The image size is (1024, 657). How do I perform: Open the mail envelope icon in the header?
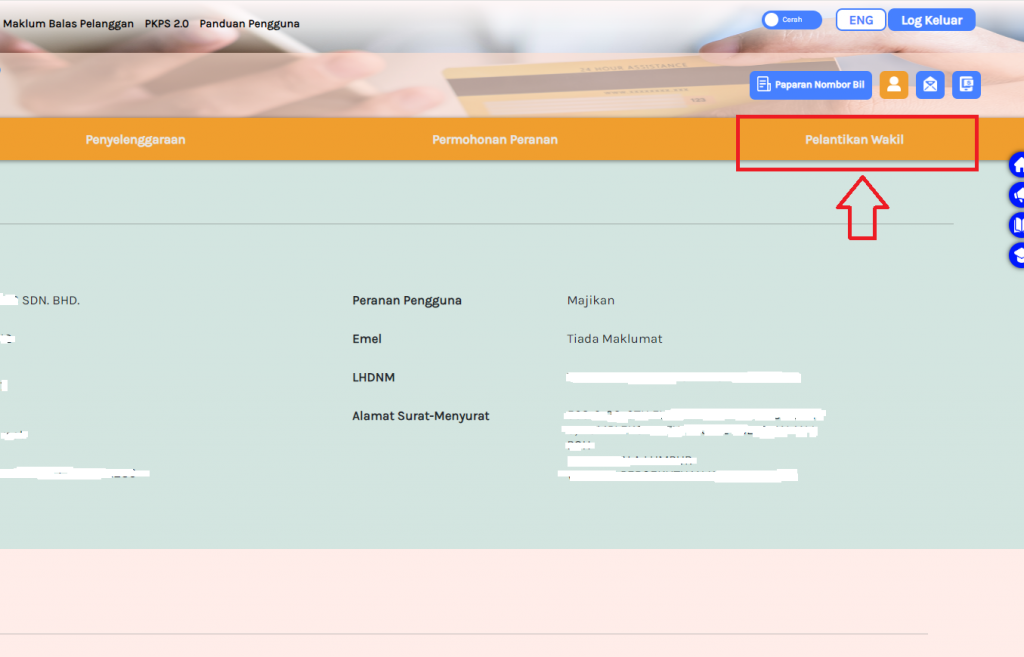[x=930, y=85]
